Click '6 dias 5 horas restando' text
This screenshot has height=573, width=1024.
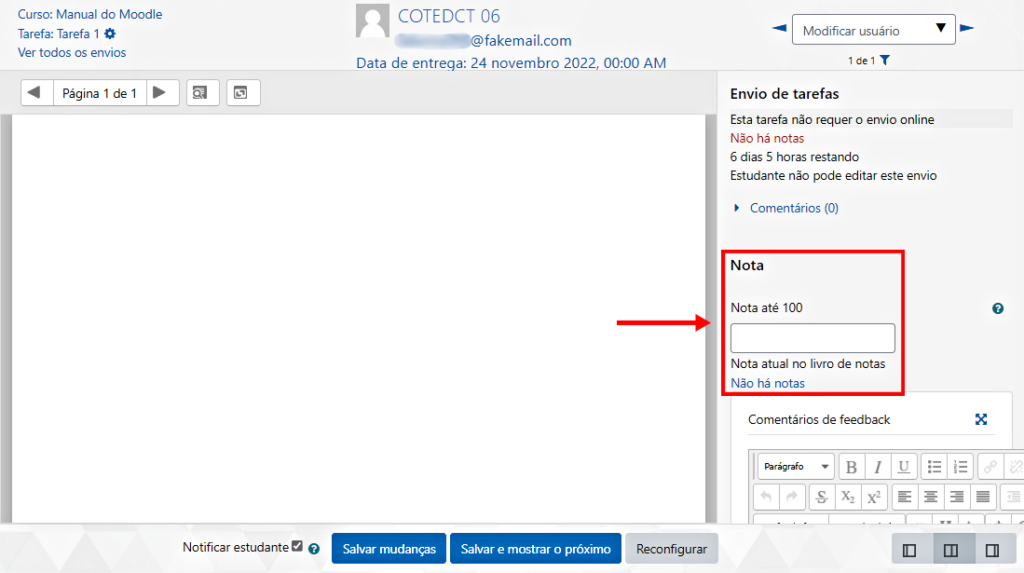[794, 157]
